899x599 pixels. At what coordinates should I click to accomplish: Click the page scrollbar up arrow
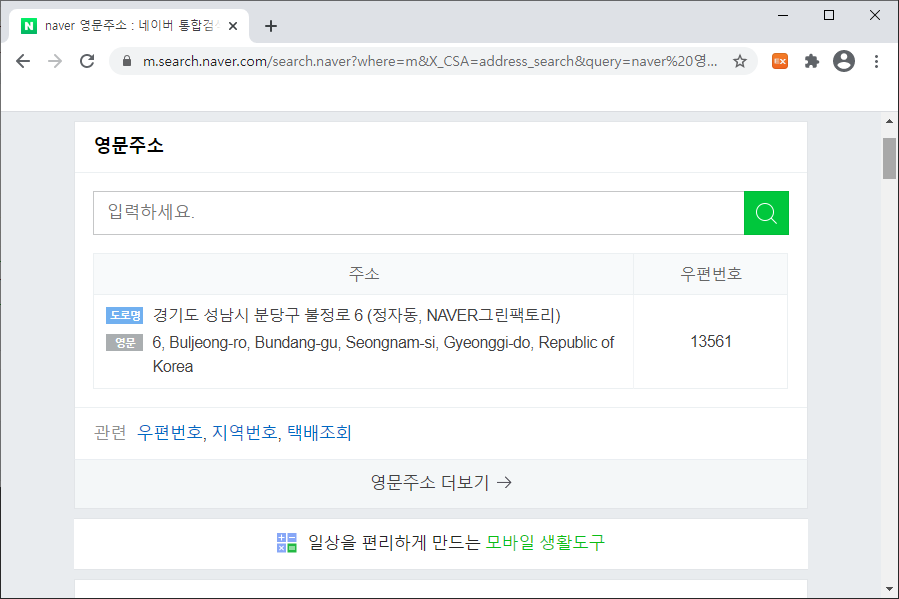[x=889, y=121]
